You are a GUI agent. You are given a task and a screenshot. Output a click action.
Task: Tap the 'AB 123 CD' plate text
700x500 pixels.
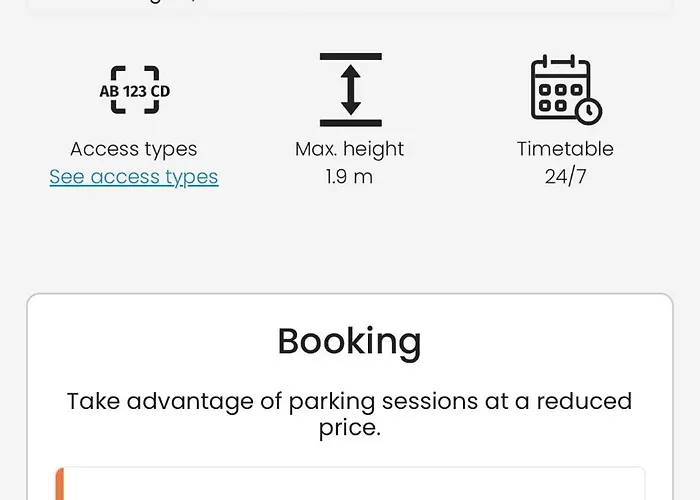pyautogui.click(x=134, y=91)
